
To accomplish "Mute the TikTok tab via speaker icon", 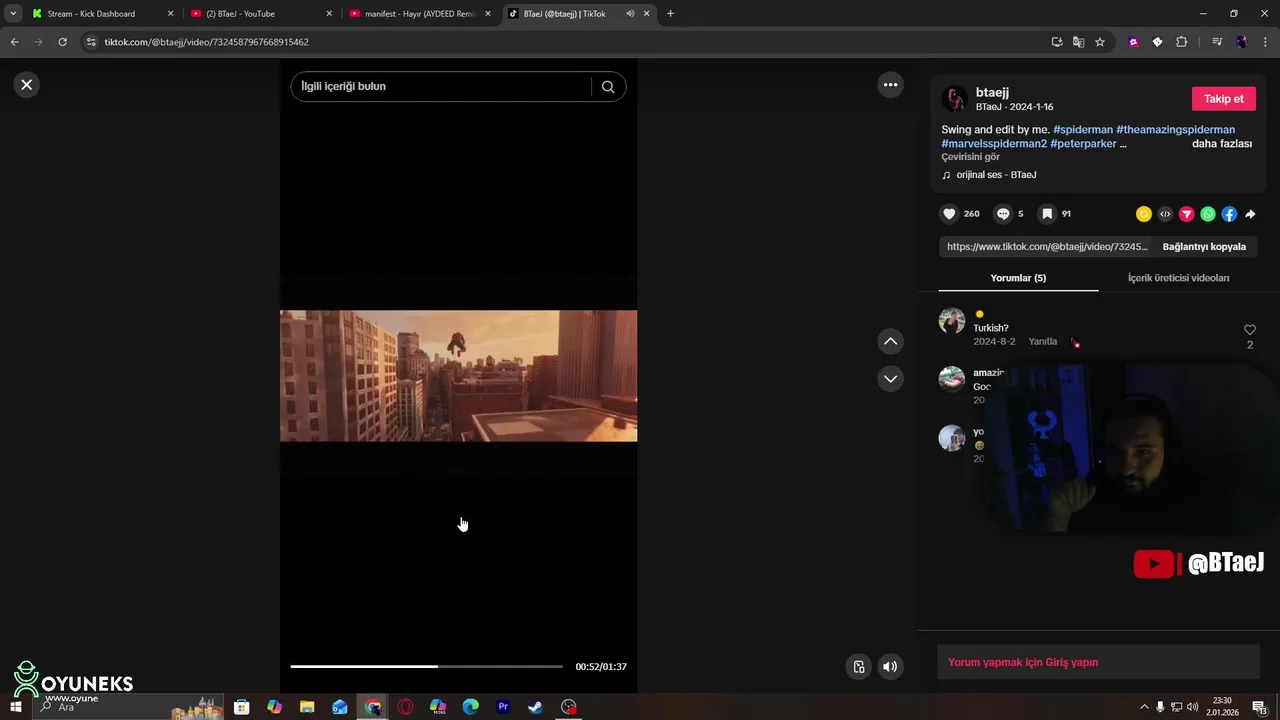I will coord(630,14).
